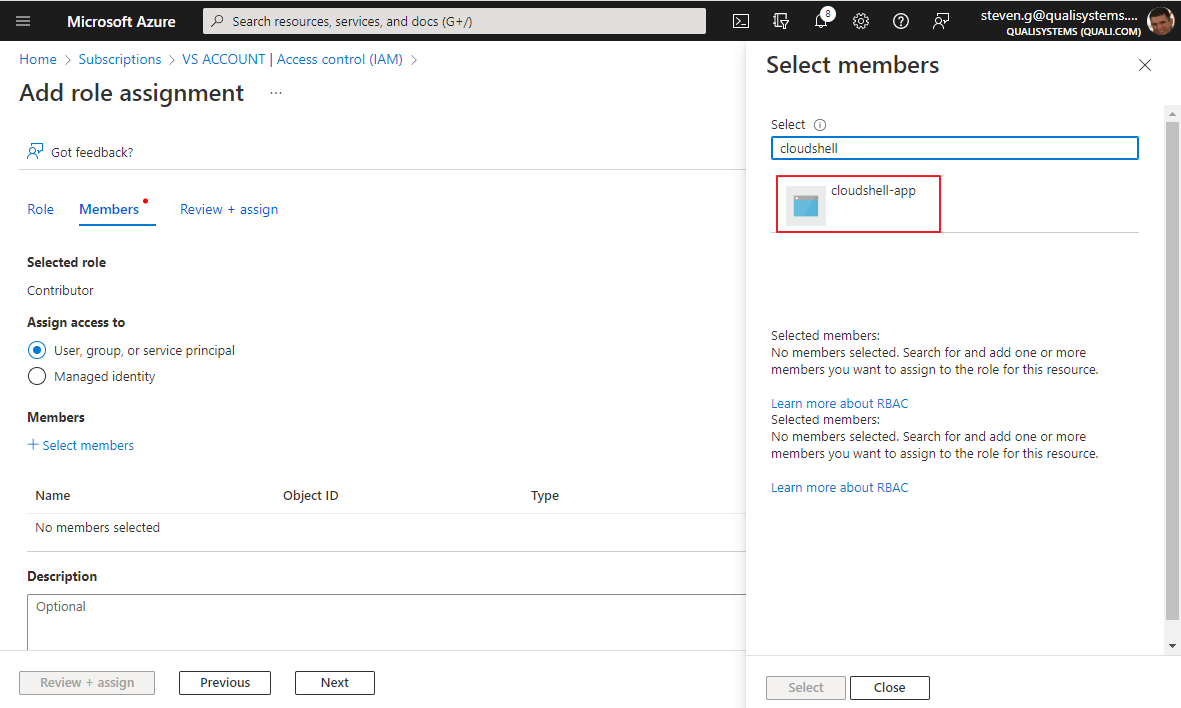1181x708 pixels.
Task: Click the Feedback icon in the top bar
Action: click(941, 21)
